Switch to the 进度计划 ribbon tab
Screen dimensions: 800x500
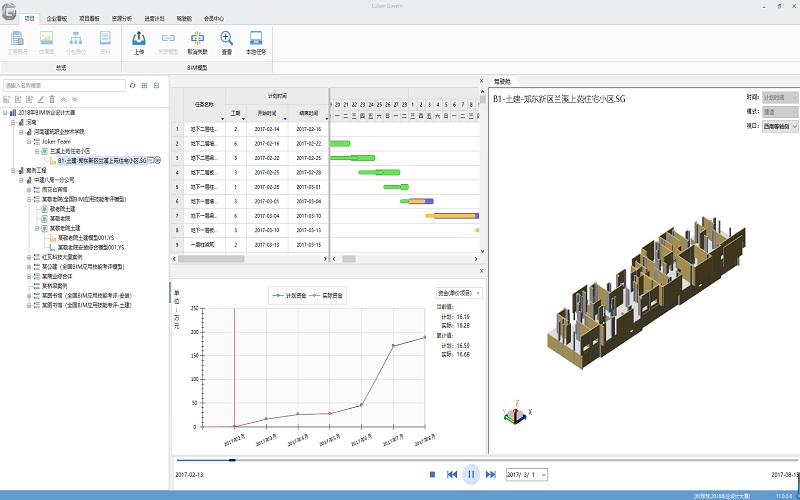click(154, 18)
